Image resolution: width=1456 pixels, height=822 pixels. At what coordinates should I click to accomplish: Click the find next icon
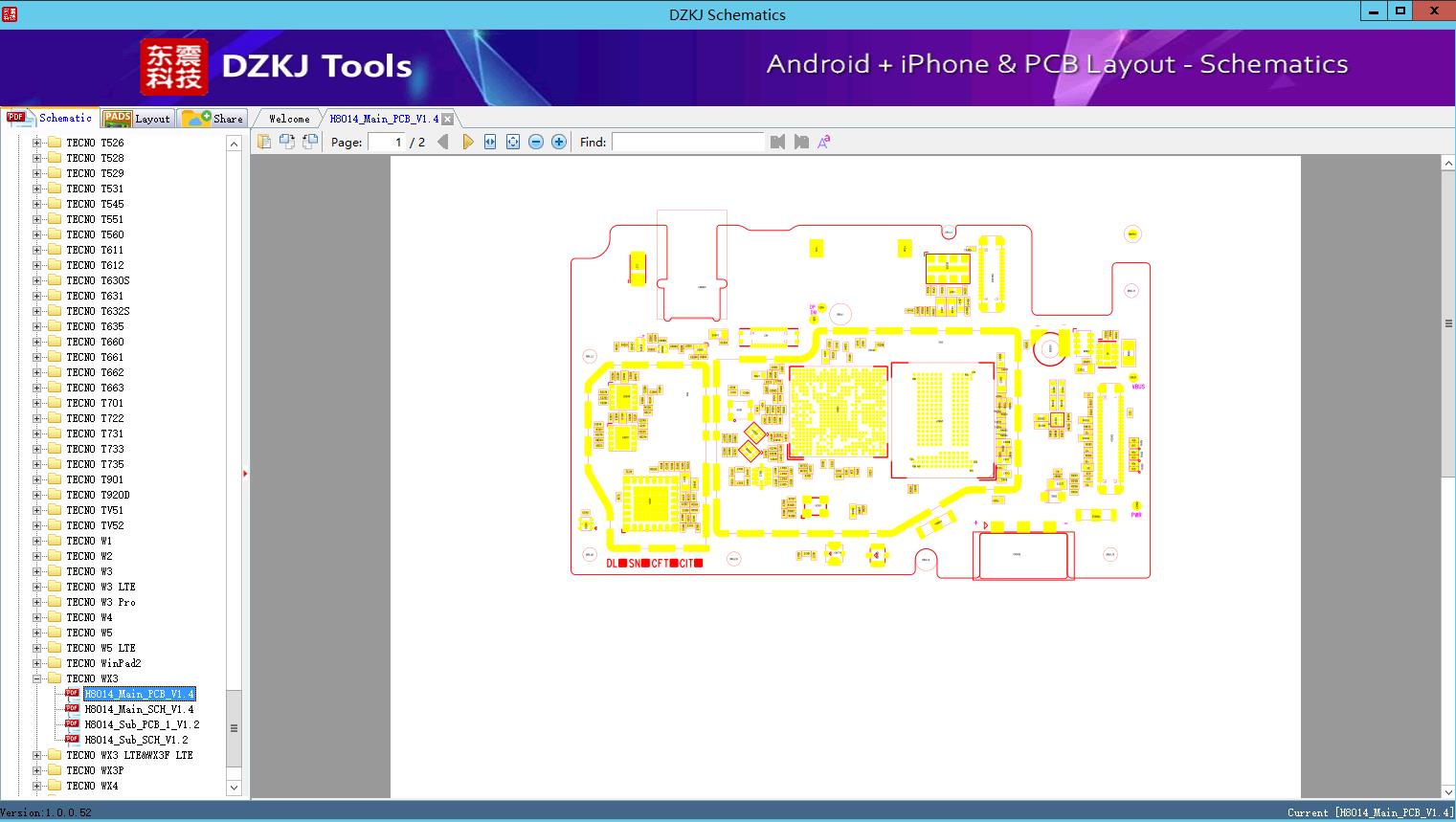coord(801,142)
